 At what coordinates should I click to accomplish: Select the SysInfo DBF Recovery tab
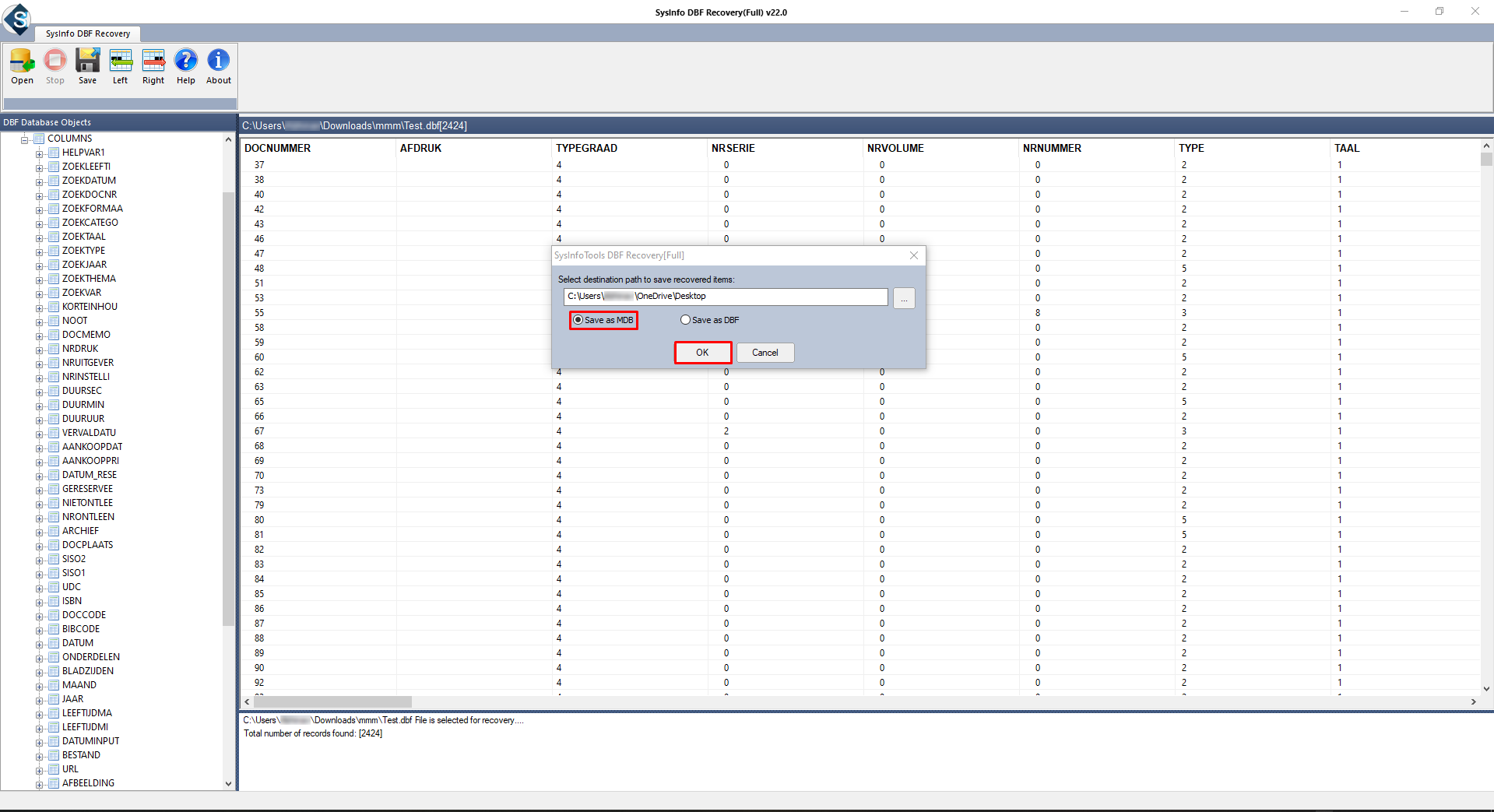tap(87, 33)
